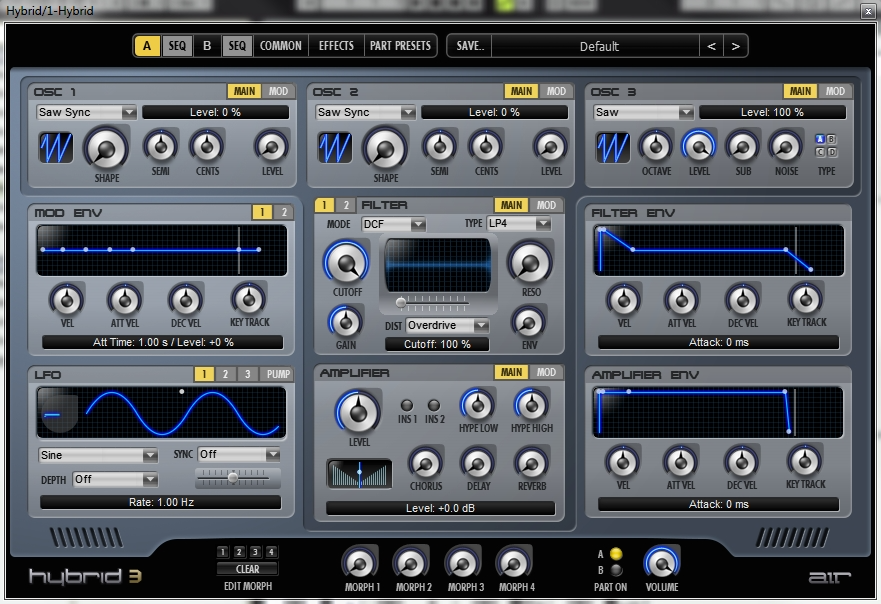Image resolution: width=881 pixels, height=604 pixels.
Task: Open the Dist Overdrive dropdown
Action: pos(447,325)
